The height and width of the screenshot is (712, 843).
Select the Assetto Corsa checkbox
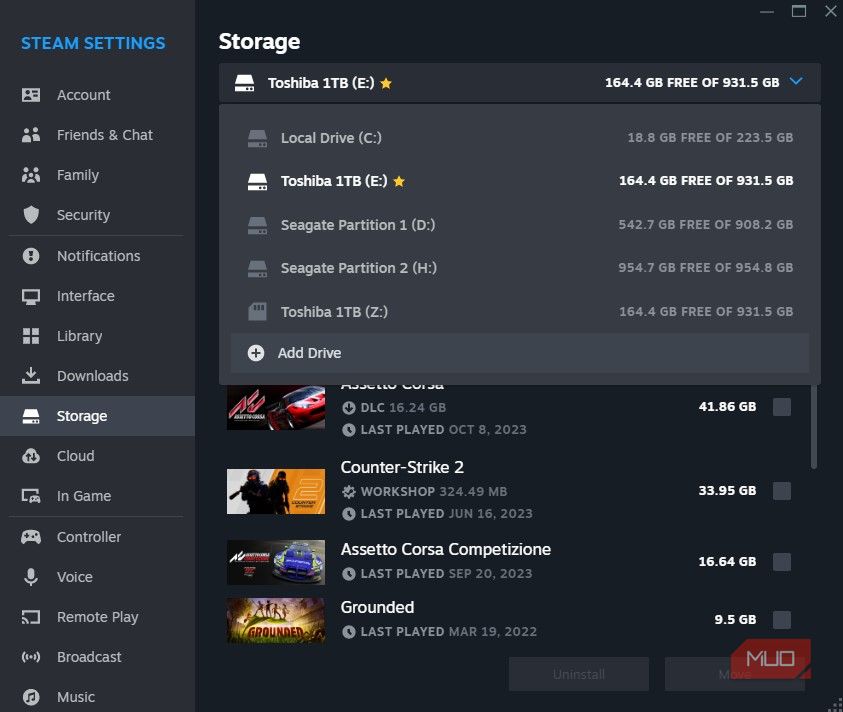(781, 406)
